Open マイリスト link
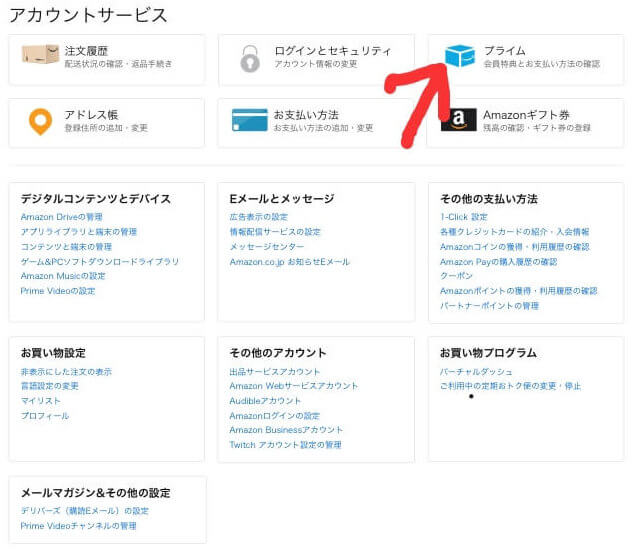The image size is (636, 555). pyautogui.click(x=41, y=401)
